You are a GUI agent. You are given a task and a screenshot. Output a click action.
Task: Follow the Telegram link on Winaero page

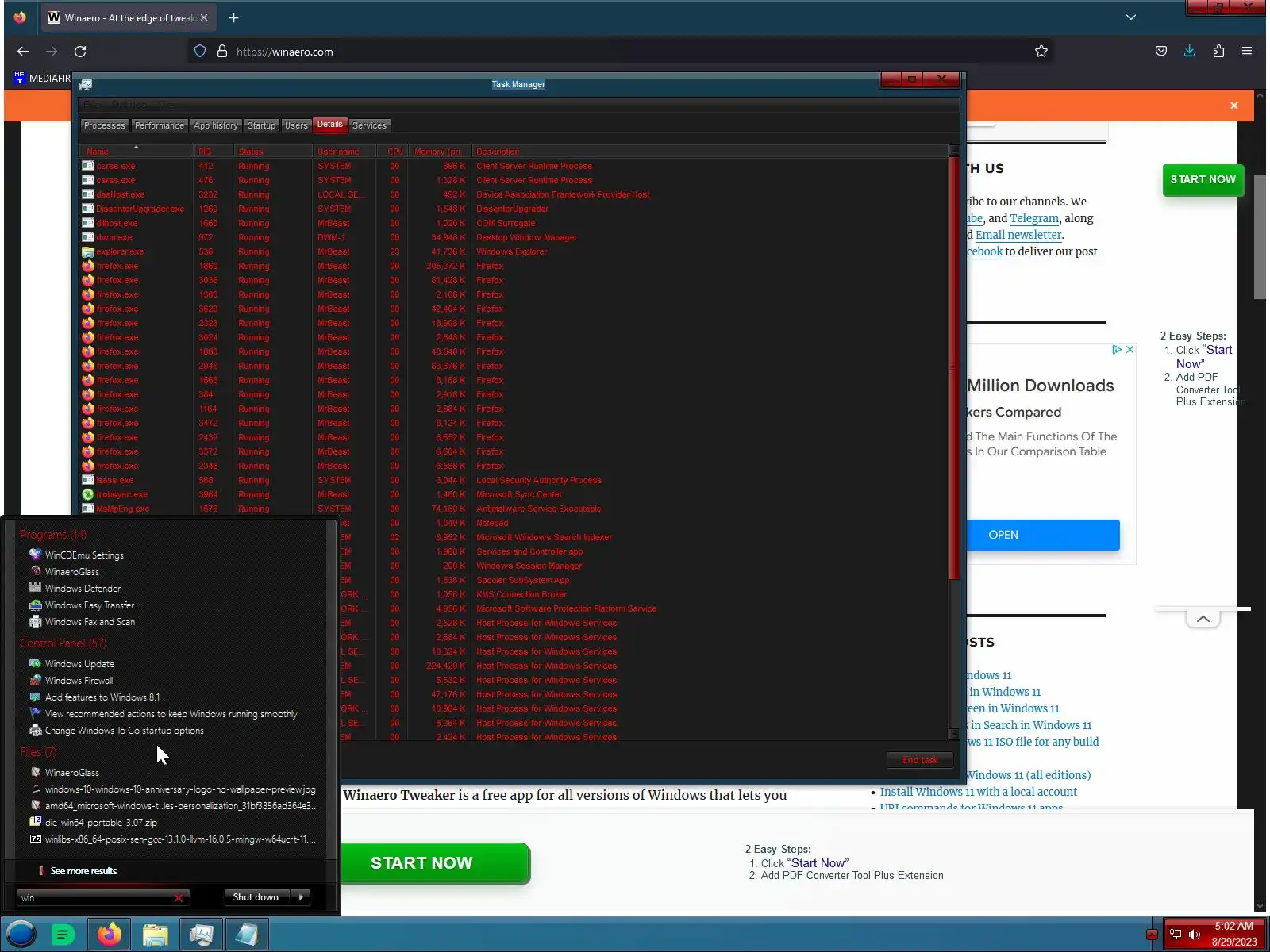[x=1034, y=218]
